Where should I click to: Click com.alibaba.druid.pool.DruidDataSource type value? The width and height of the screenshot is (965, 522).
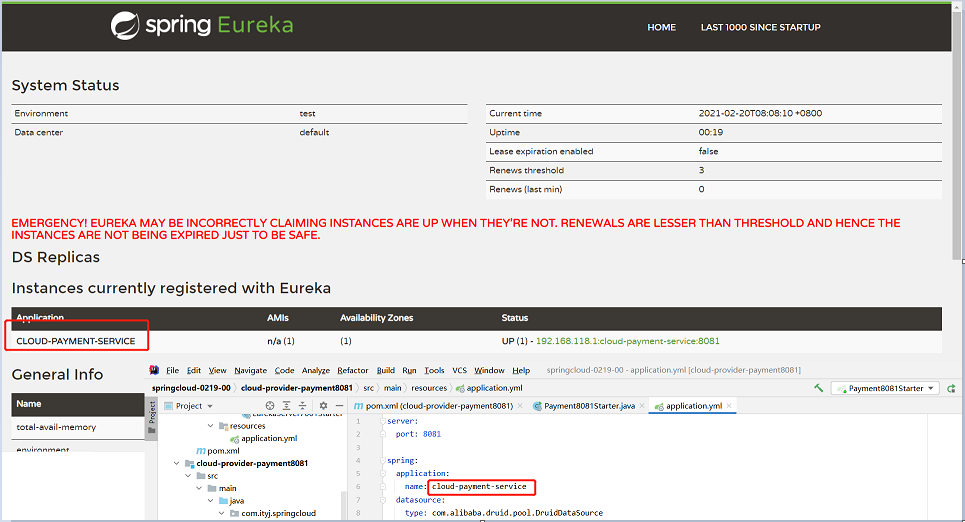517,513
